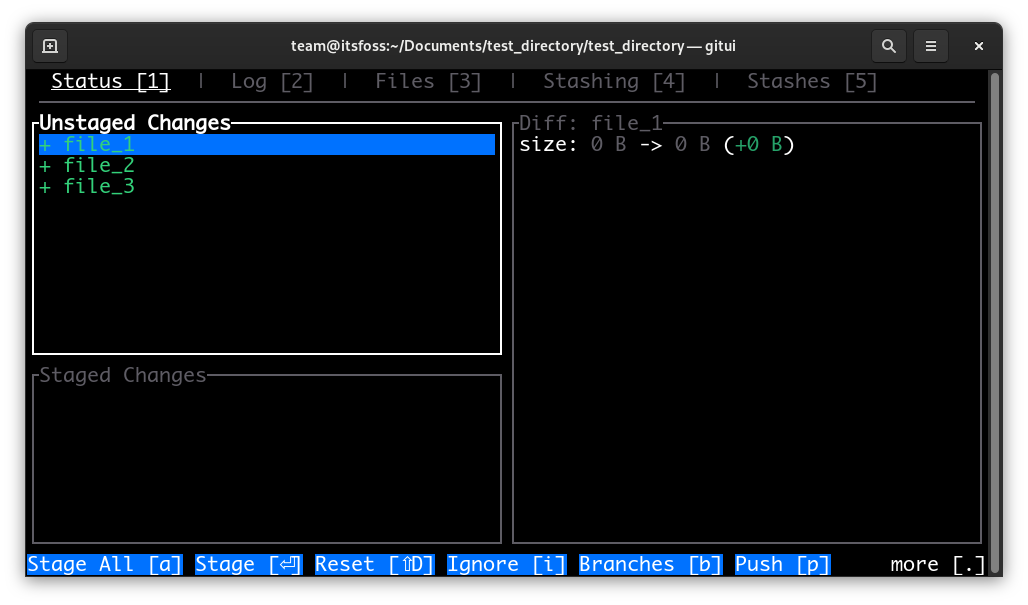Screen dimensions: 1028x605
Task: Switch to the Files [3] tab
Action: tap(427, 81)
